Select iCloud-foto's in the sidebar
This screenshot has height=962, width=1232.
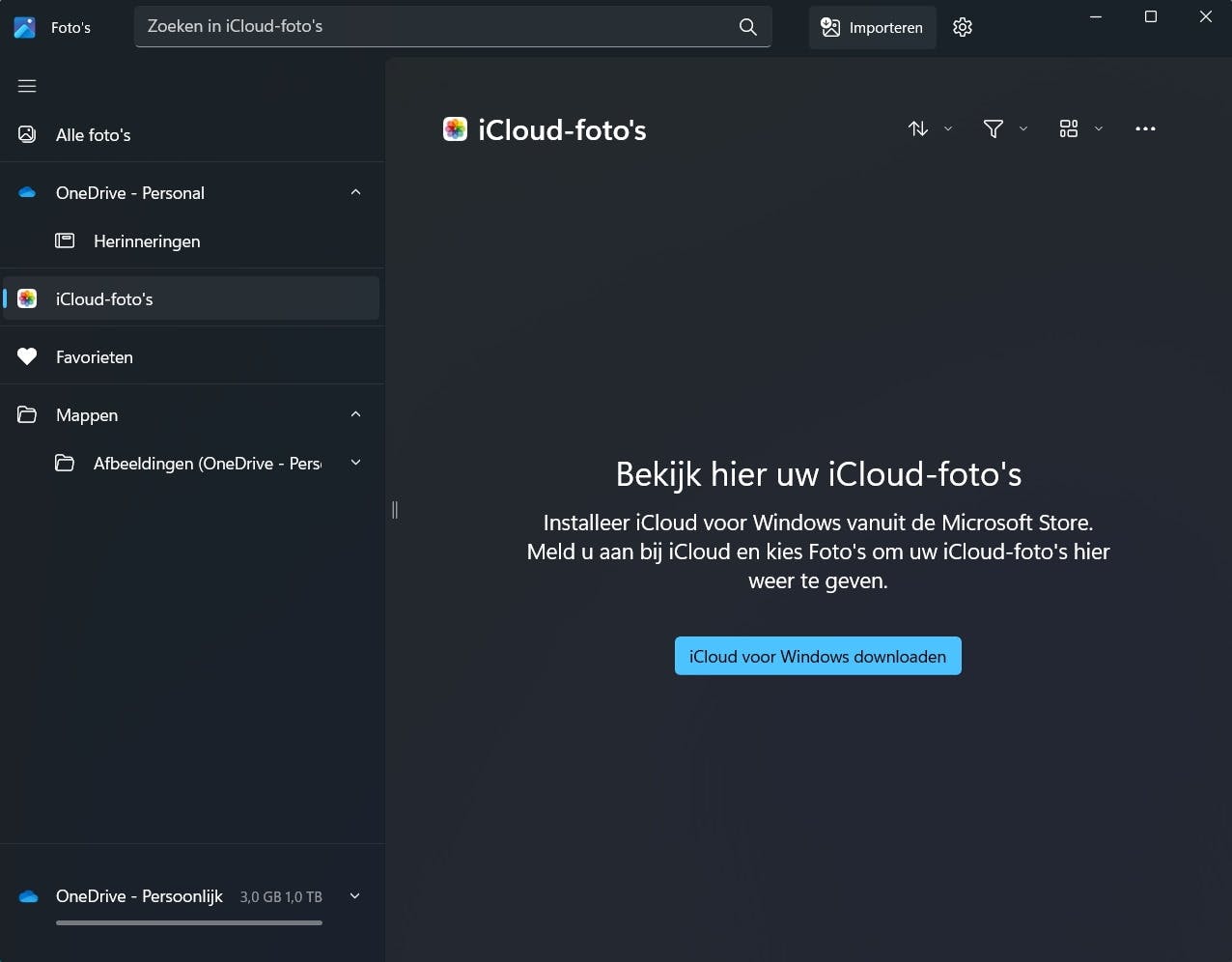pyautogui.click(x=104, y=299)
